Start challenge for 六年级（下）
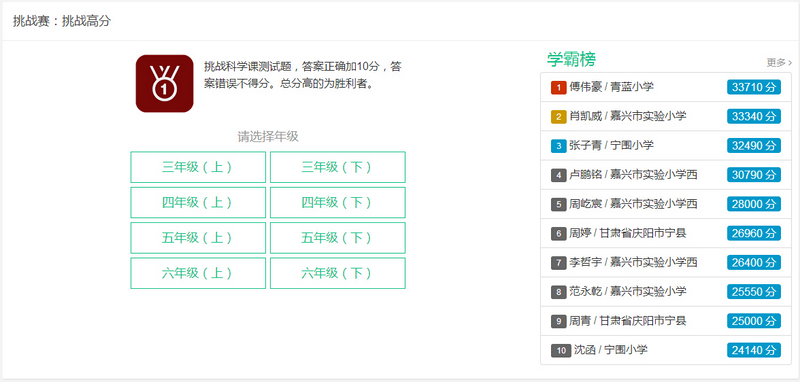800x382 pixels. (x=338, y=273)
